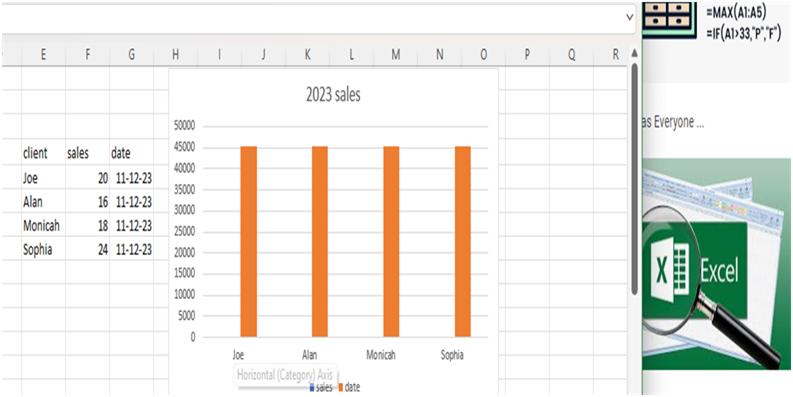The image size is (793, 397).
Task: Click the 'Joe' category axis label
Action: coord(238,355)
